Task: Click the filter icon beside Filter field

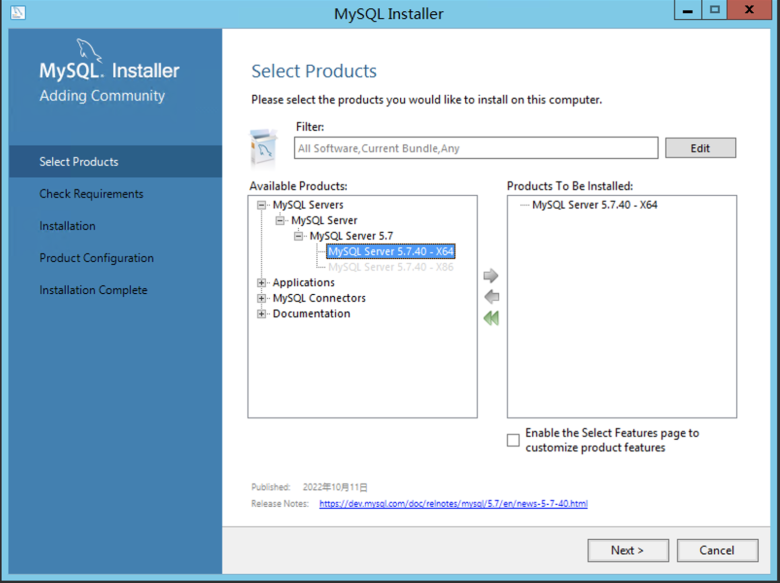Action: (264, 147)
